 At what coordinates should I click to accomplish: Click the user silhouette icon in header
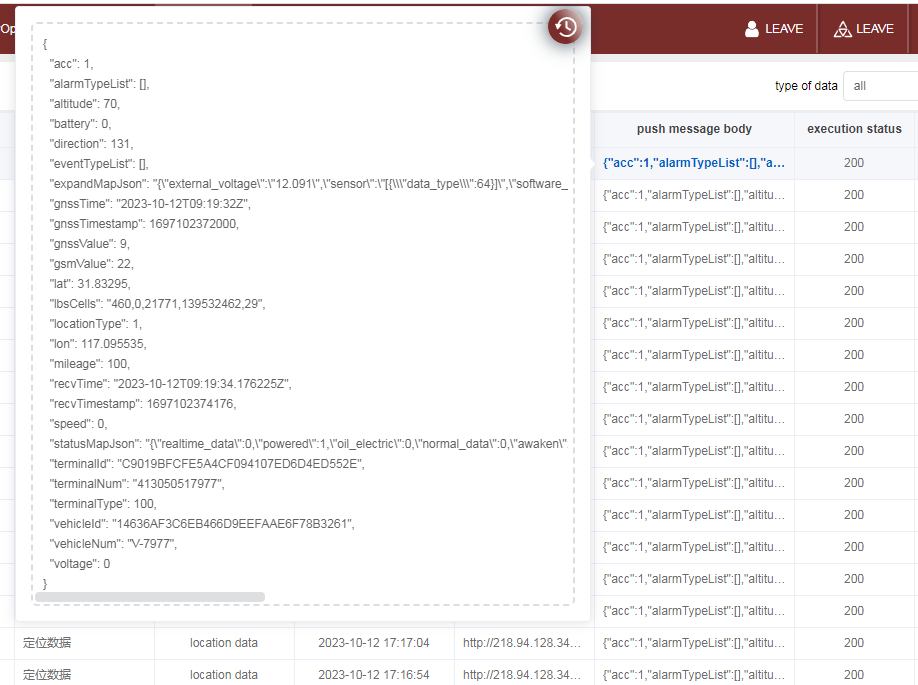point(752,29)
